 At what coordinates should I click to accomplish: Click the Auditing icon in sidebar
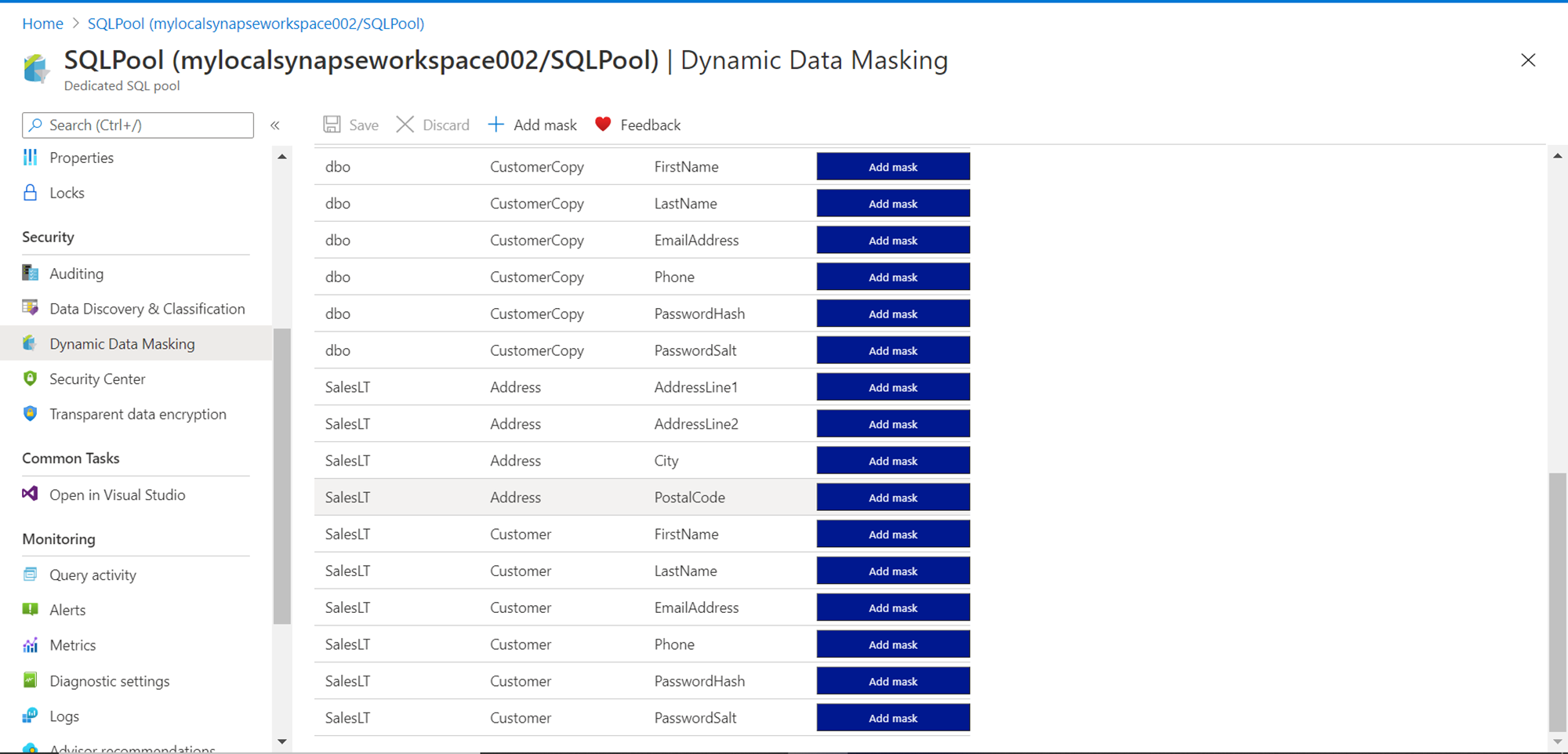tap(31, 273)
